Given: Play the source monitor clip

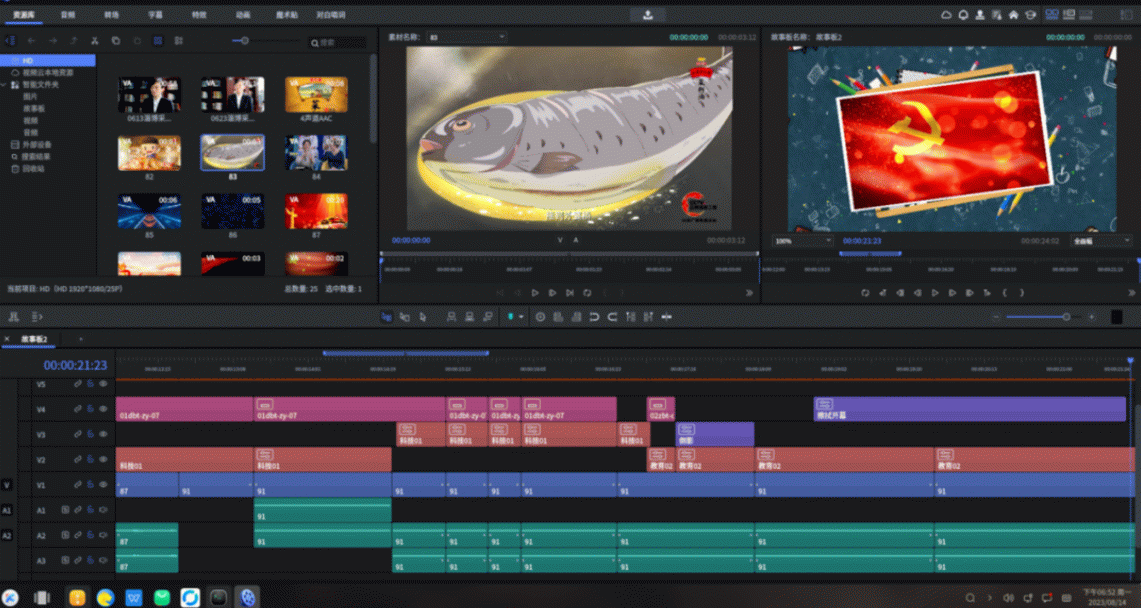Looking at the screenshot, I should click(535, 292).
